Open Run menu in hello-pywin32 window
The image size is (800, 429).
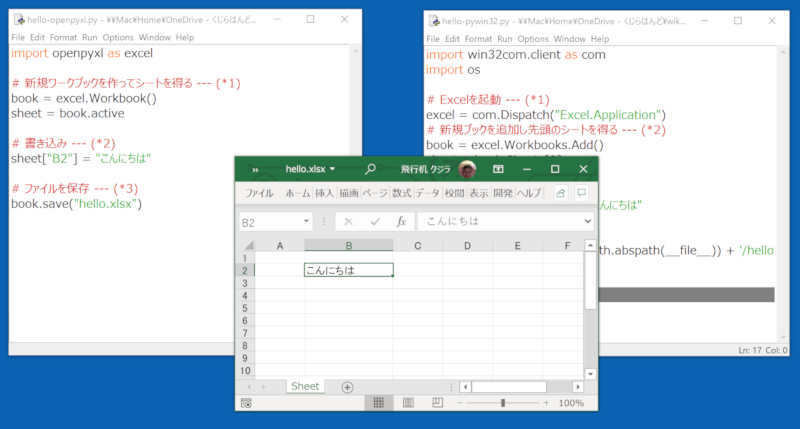pyautogui.click(x=505, y=39)
